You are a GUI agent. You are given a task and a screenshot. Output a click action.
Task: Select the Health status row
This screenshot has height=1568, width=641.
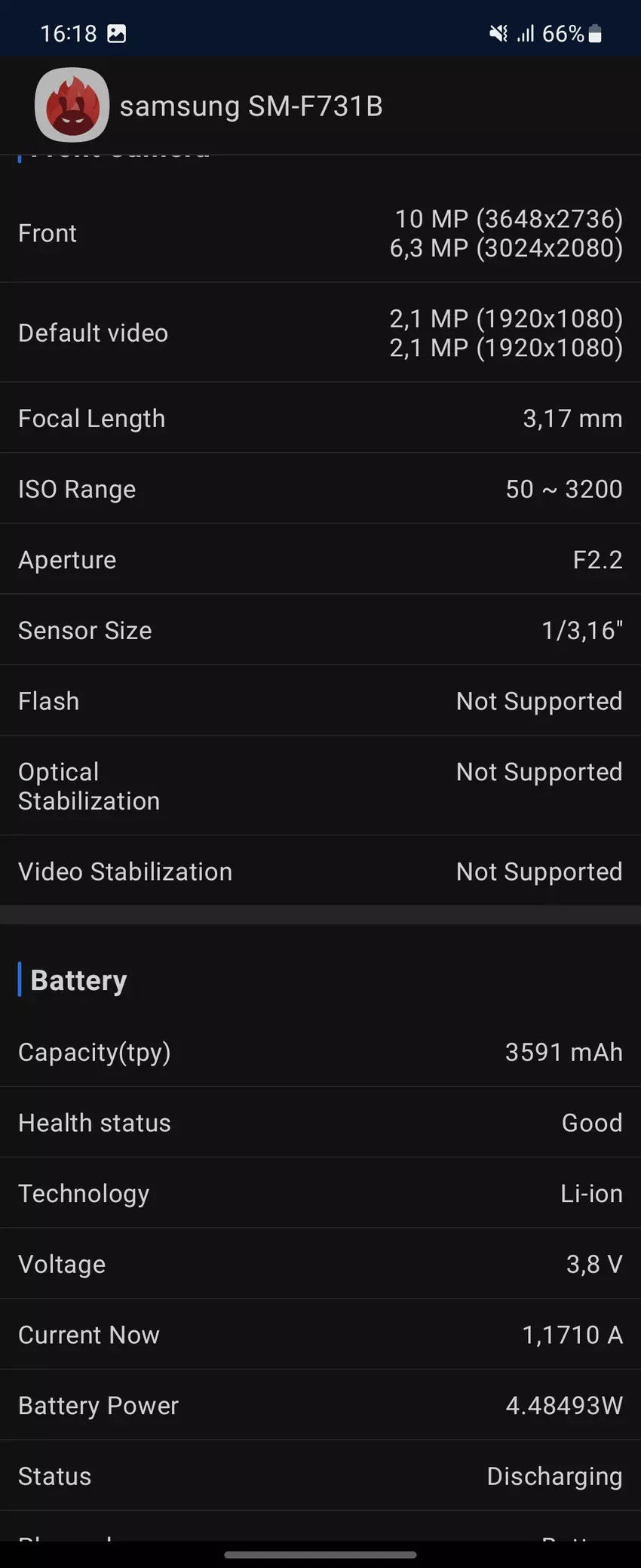click(320, 1123)
